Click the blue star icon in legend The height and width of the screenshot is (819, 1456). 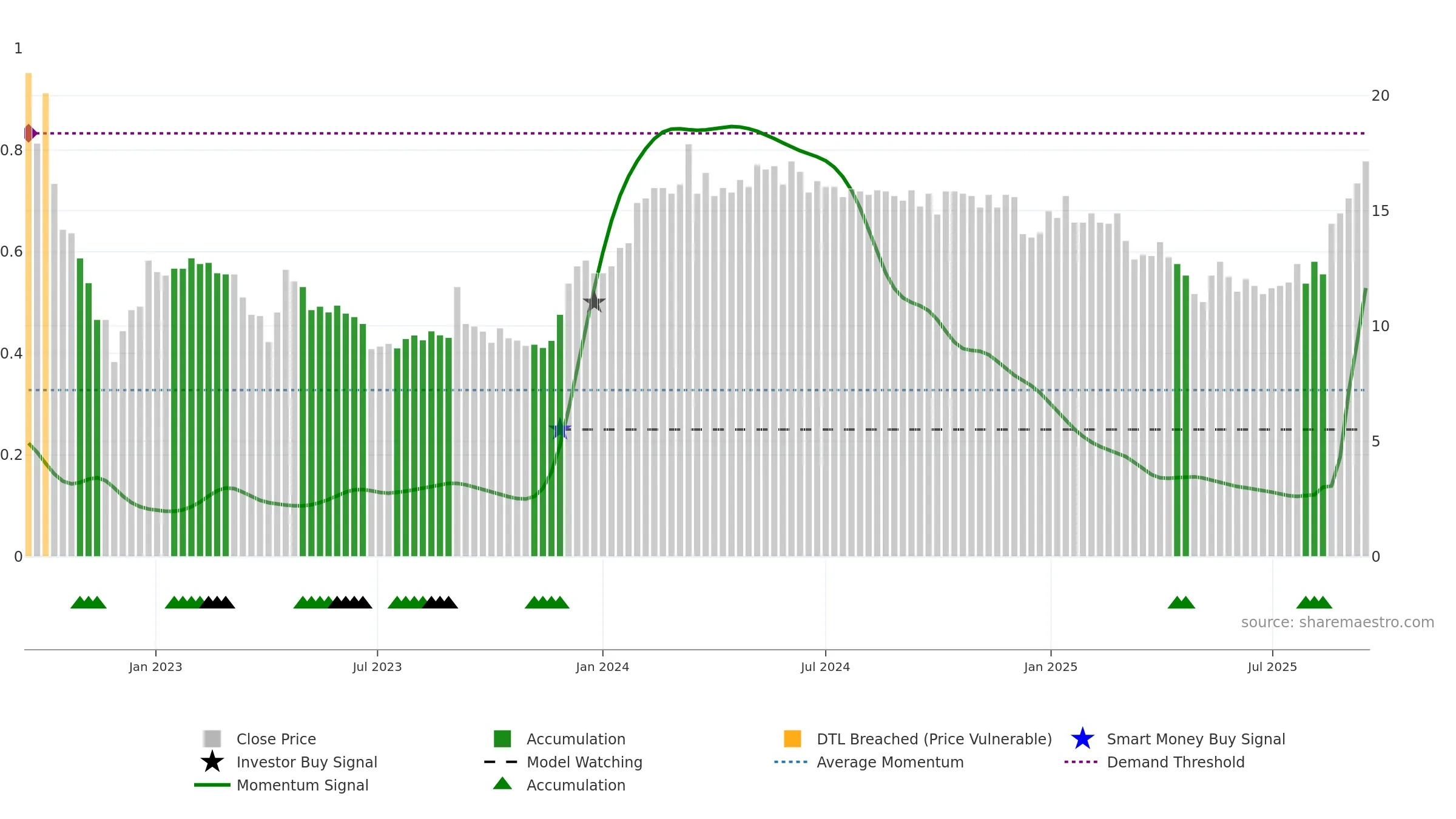[x=1082, y=739]
